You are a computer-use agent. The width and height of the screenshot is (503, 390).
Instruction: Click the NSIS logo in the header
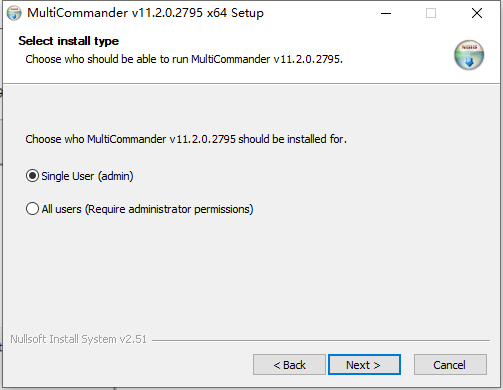[469, 55]
